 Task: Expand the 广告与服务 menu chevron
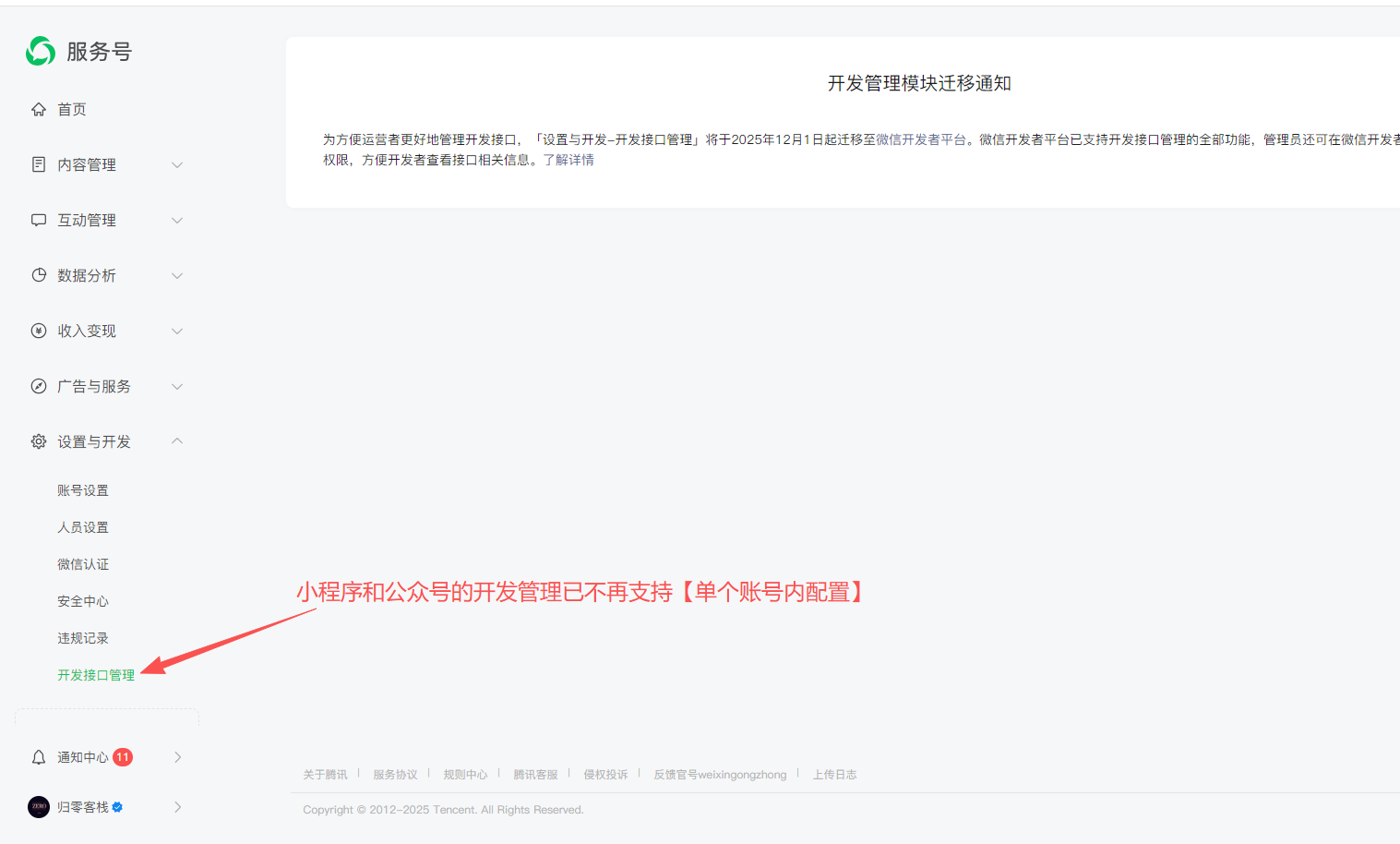coord(177,386)
